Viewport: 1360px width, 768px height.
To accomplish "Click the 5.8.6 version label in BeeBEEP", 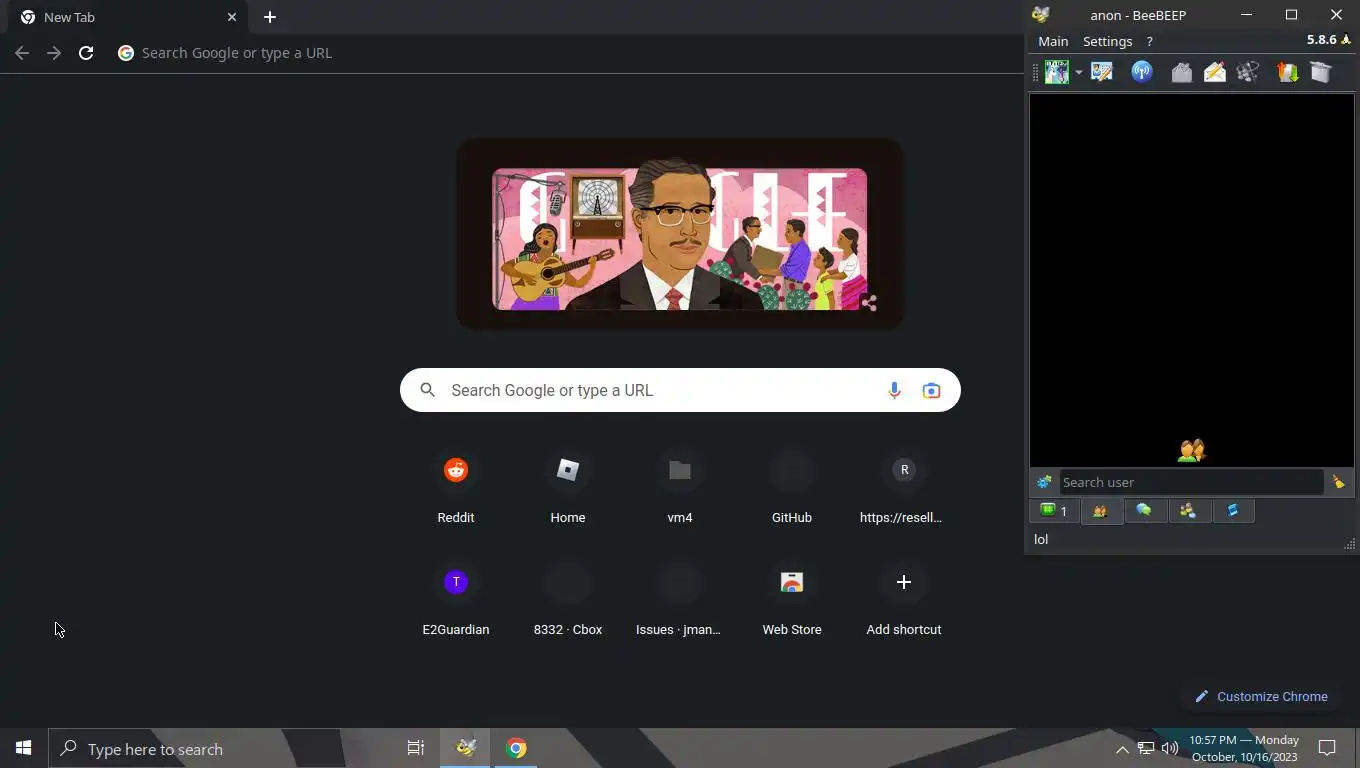I will 1321,40.
